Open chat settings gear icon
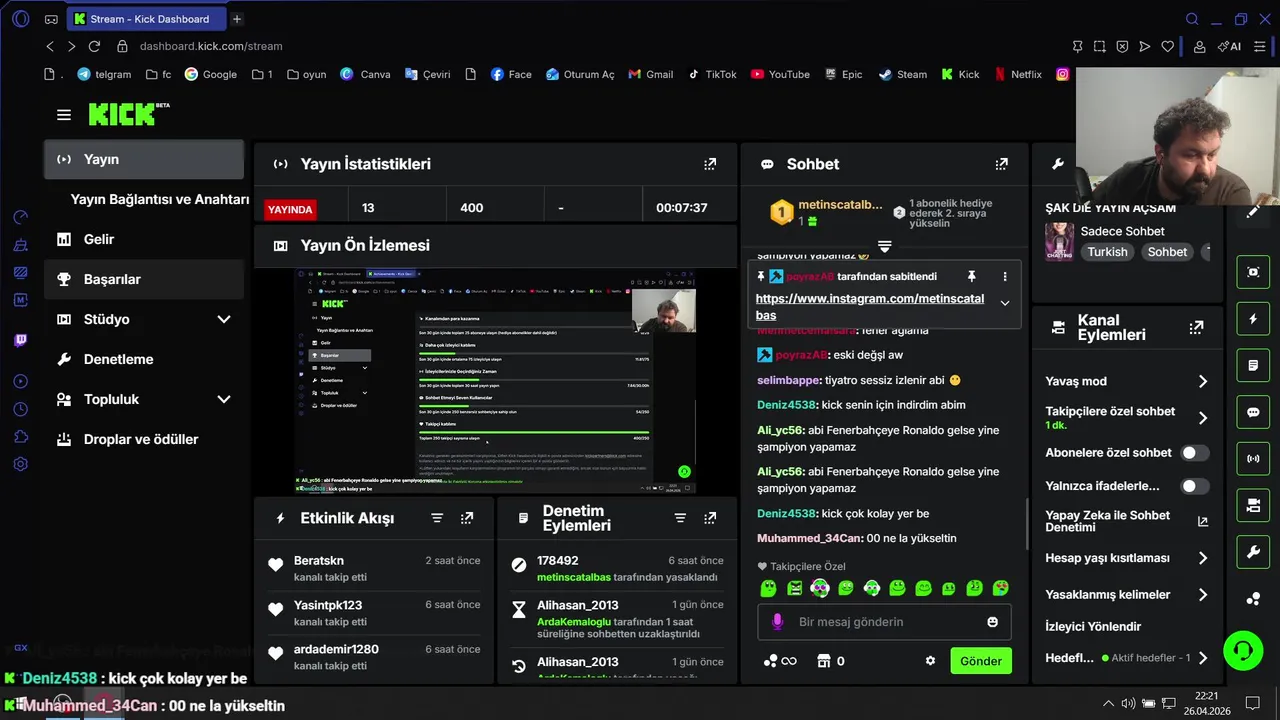1280x720 pixels. 930,661
